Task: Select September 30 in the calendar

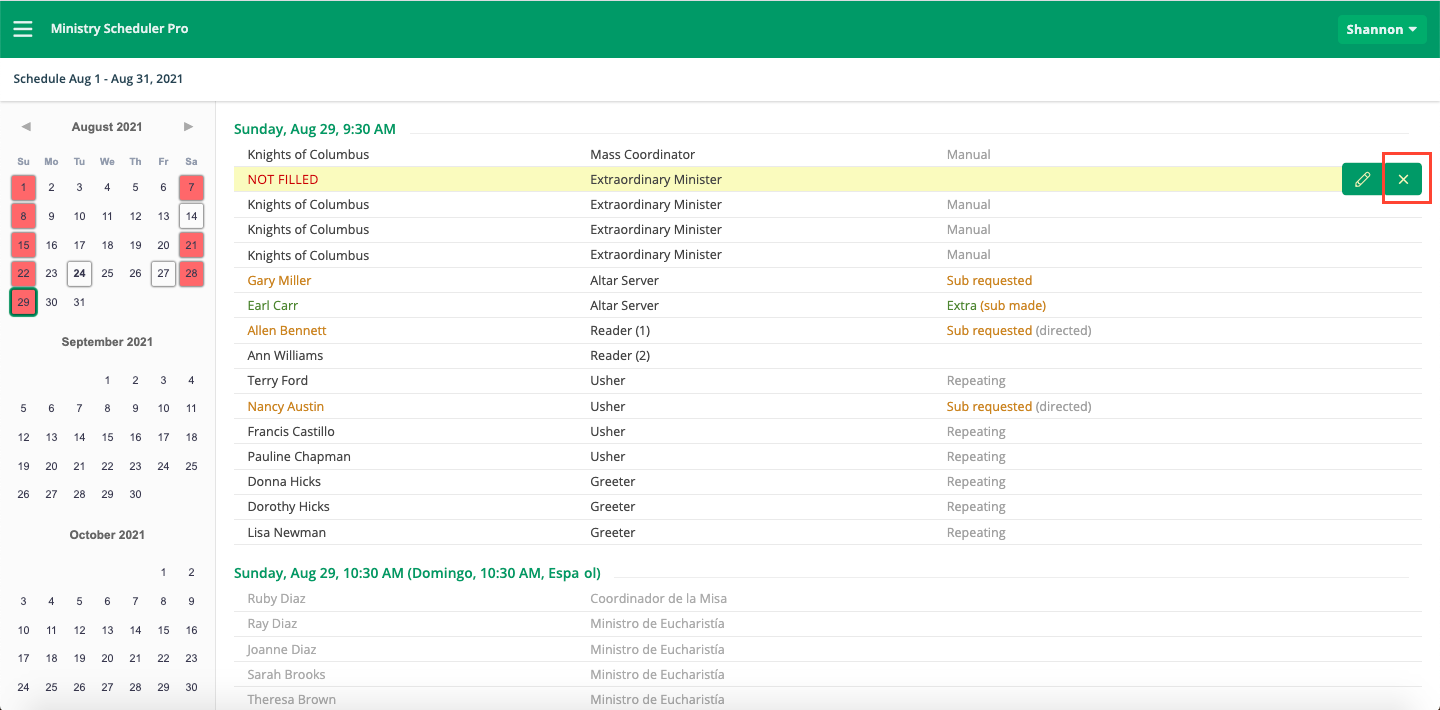Action: (x=135, y=494)
